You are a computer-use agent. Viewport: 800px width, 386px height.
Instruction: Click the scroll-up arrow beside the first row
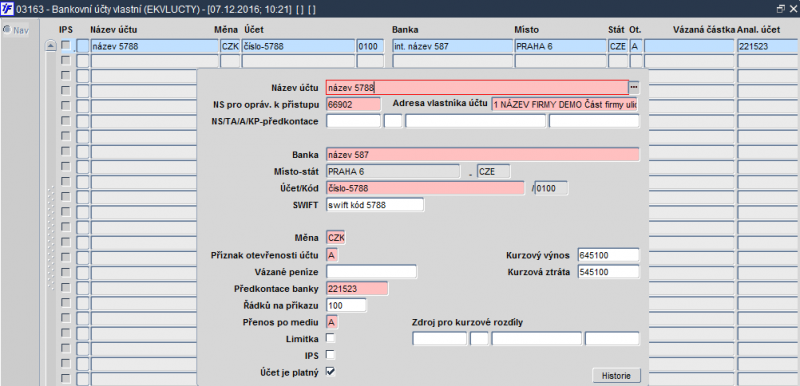click(51, 46)
